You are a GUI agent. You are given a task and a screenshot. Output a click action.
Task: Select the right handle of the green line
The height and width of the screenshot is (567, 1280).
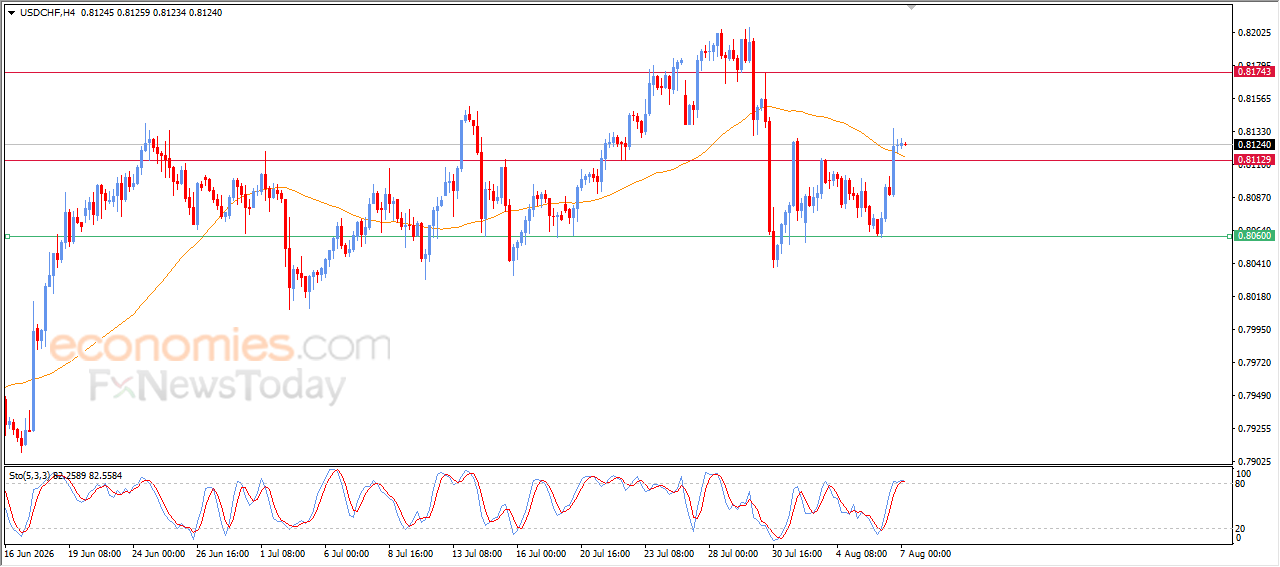1229,236
